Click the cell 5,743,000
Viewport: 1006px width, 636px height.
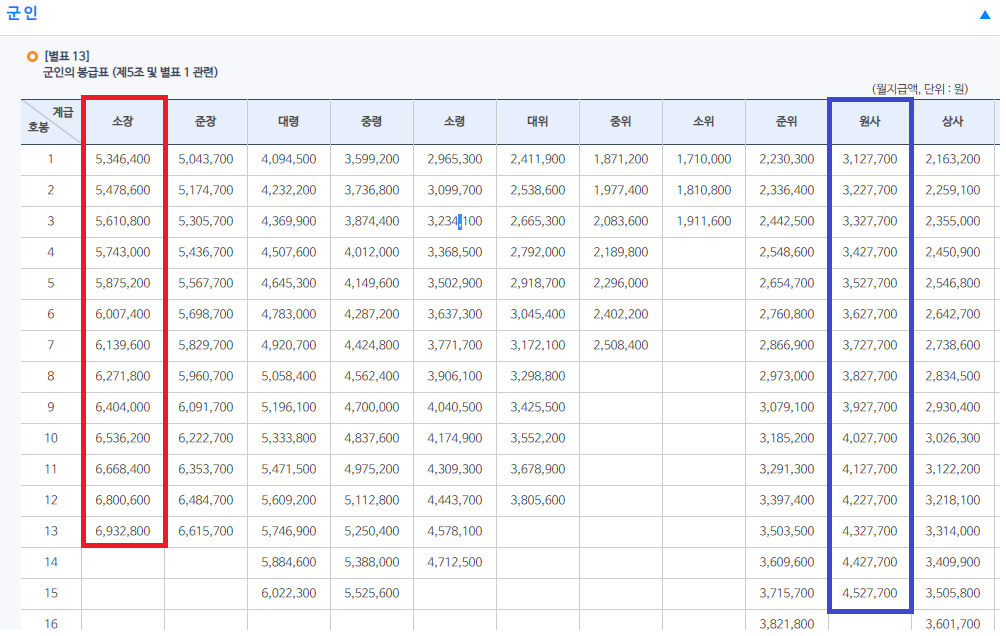coord(123,252)
